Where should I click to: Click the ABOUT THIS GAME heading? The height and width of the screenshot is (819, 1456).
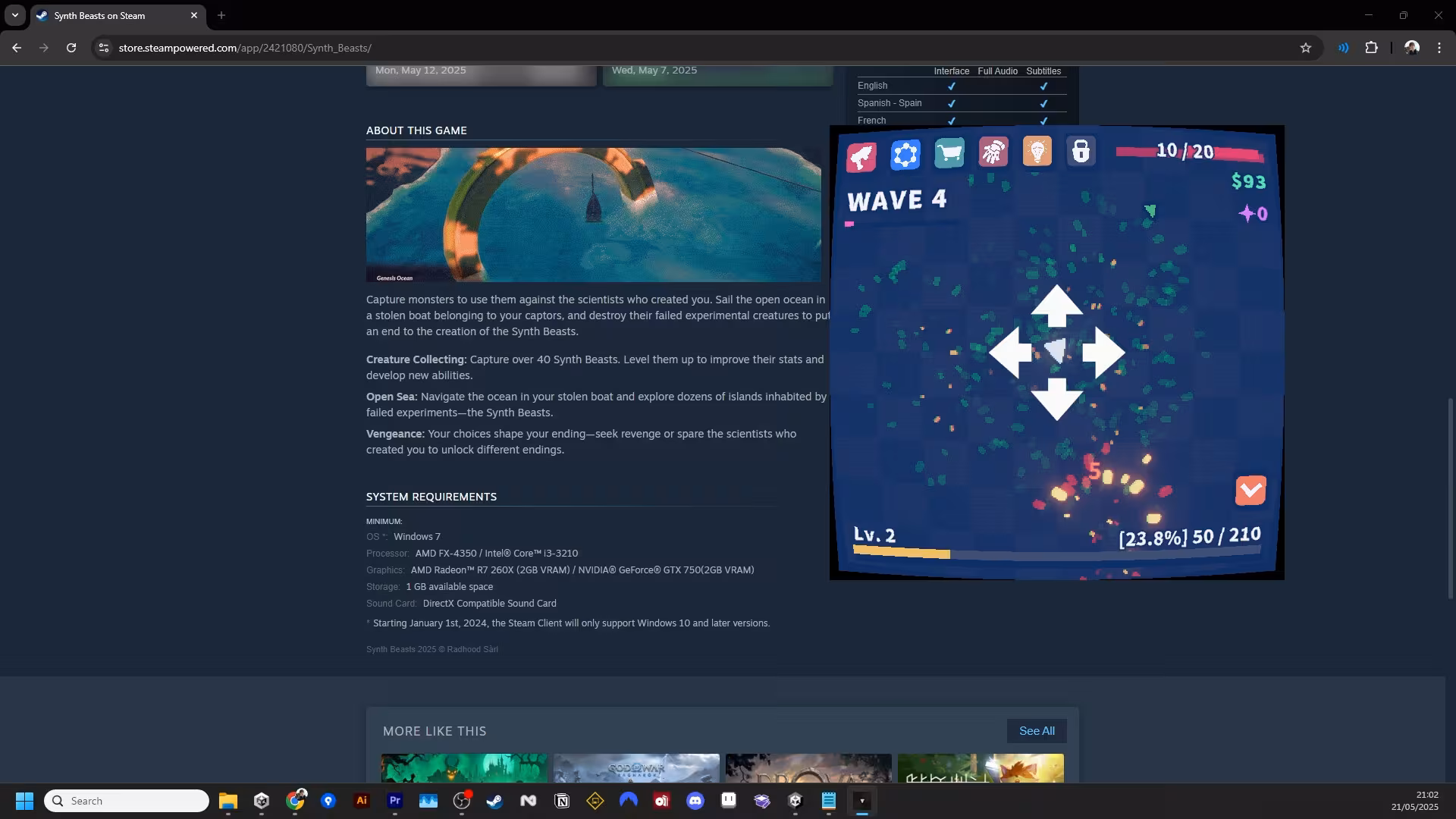[416, 130]
